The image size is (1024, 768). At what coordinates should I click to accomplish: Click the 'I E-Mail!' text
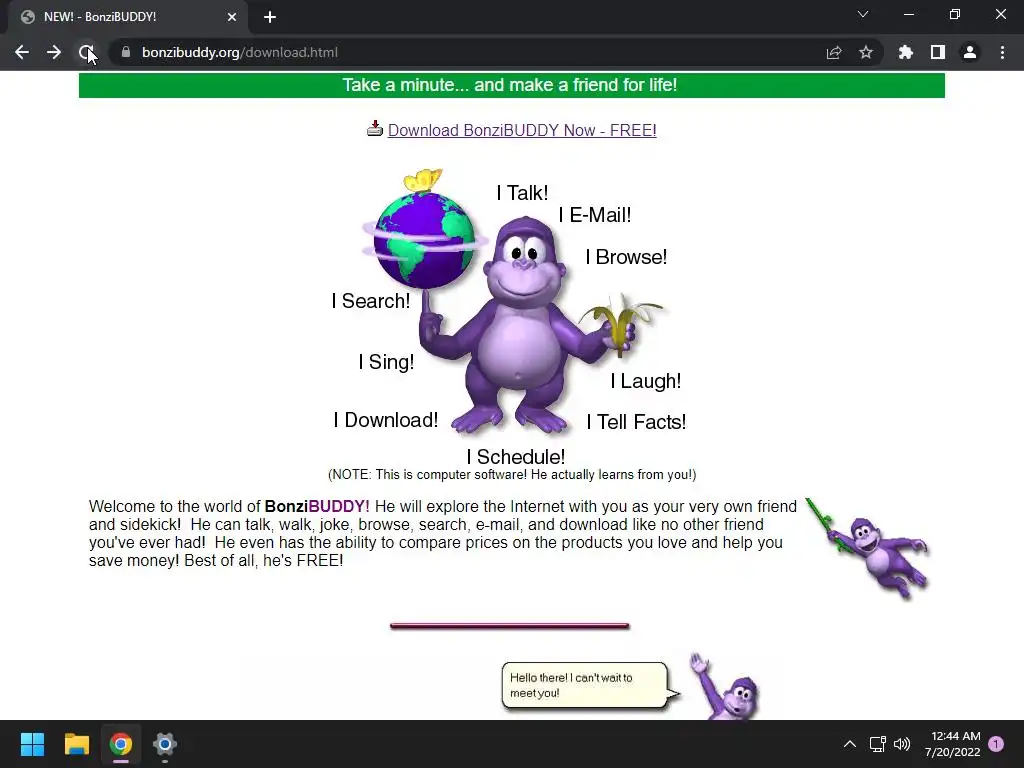[594, 215]
